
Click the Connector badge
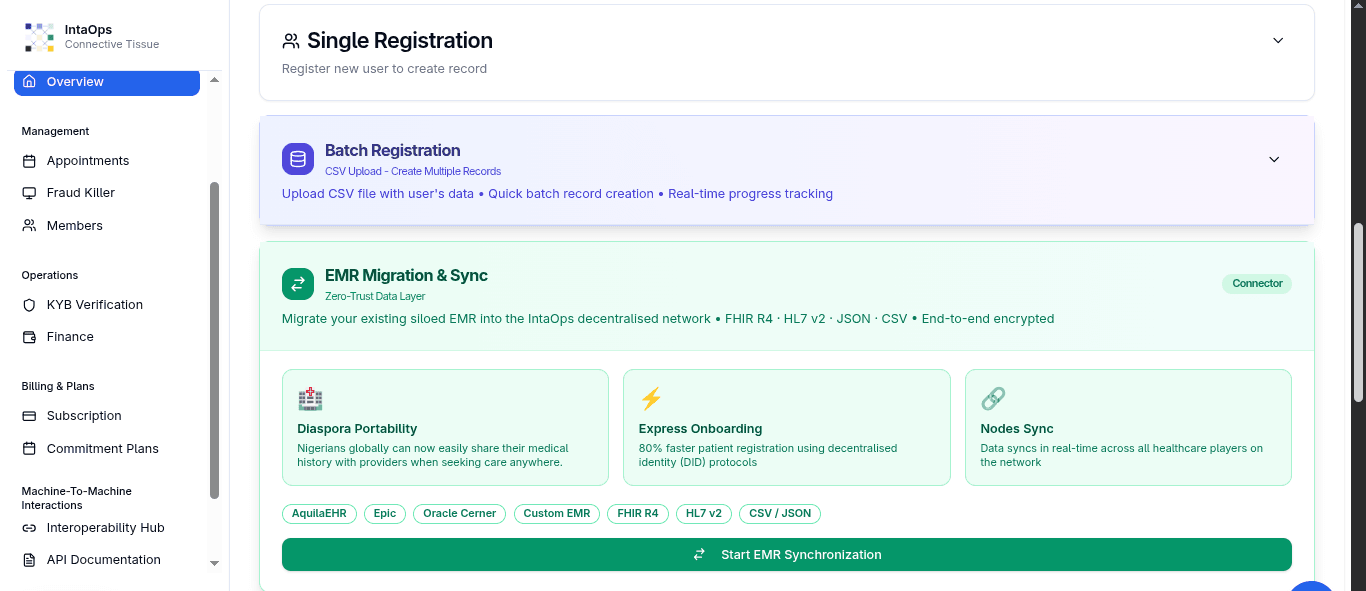[x=1257, y=284]
